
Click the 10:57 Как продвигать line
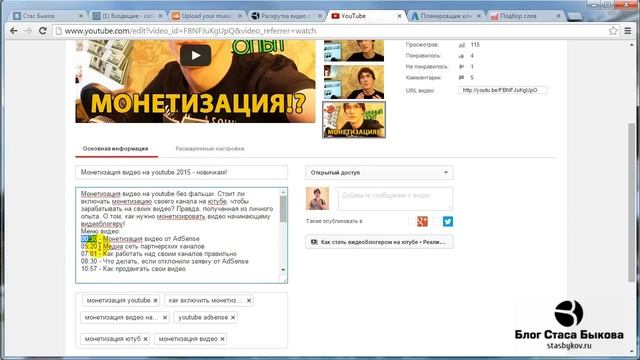click(x=133, y=269)
